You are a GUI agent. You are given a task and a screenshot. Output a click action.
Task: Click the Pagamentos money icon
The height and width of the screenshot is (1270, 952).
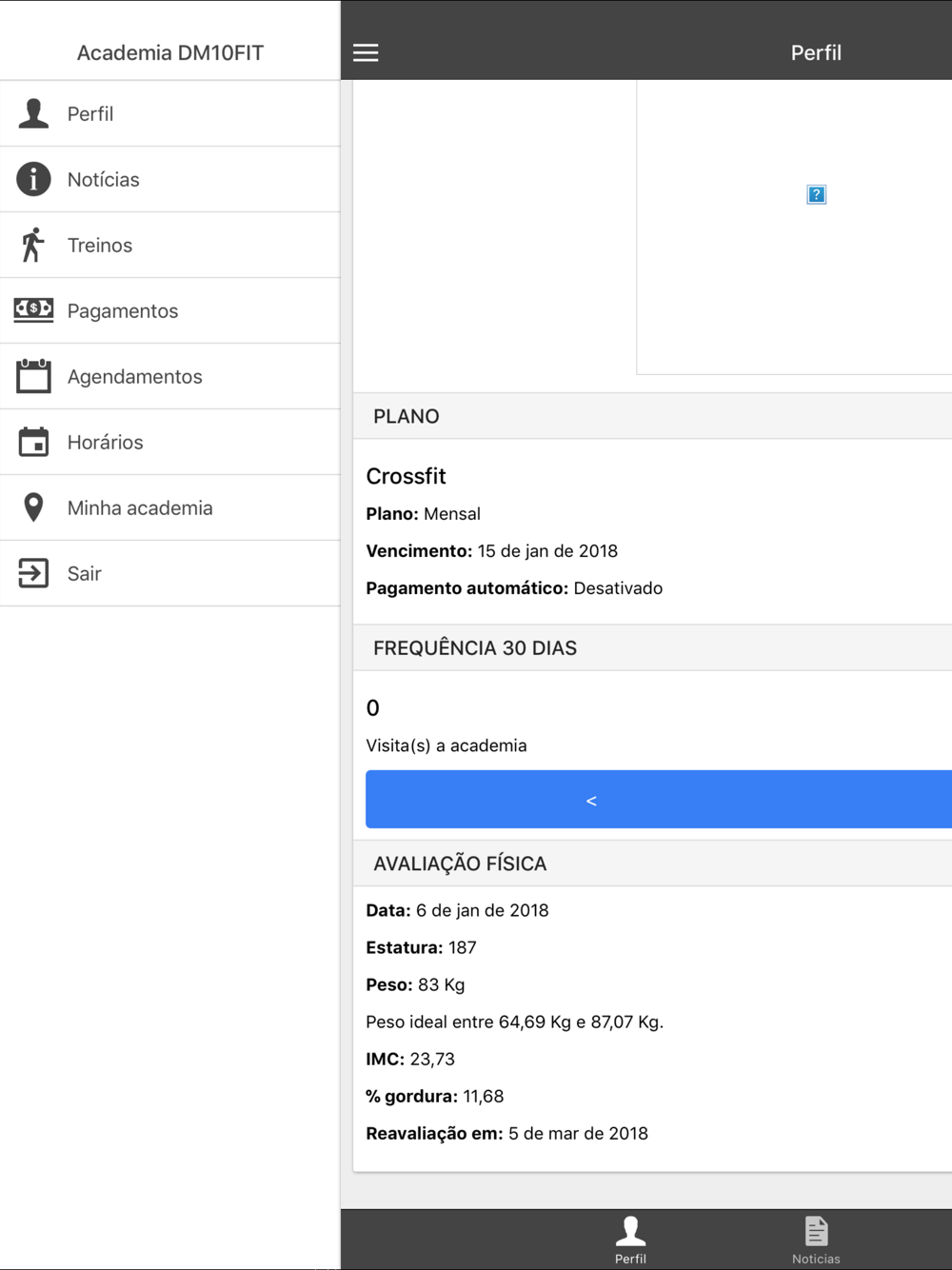(x=33, y=309)
